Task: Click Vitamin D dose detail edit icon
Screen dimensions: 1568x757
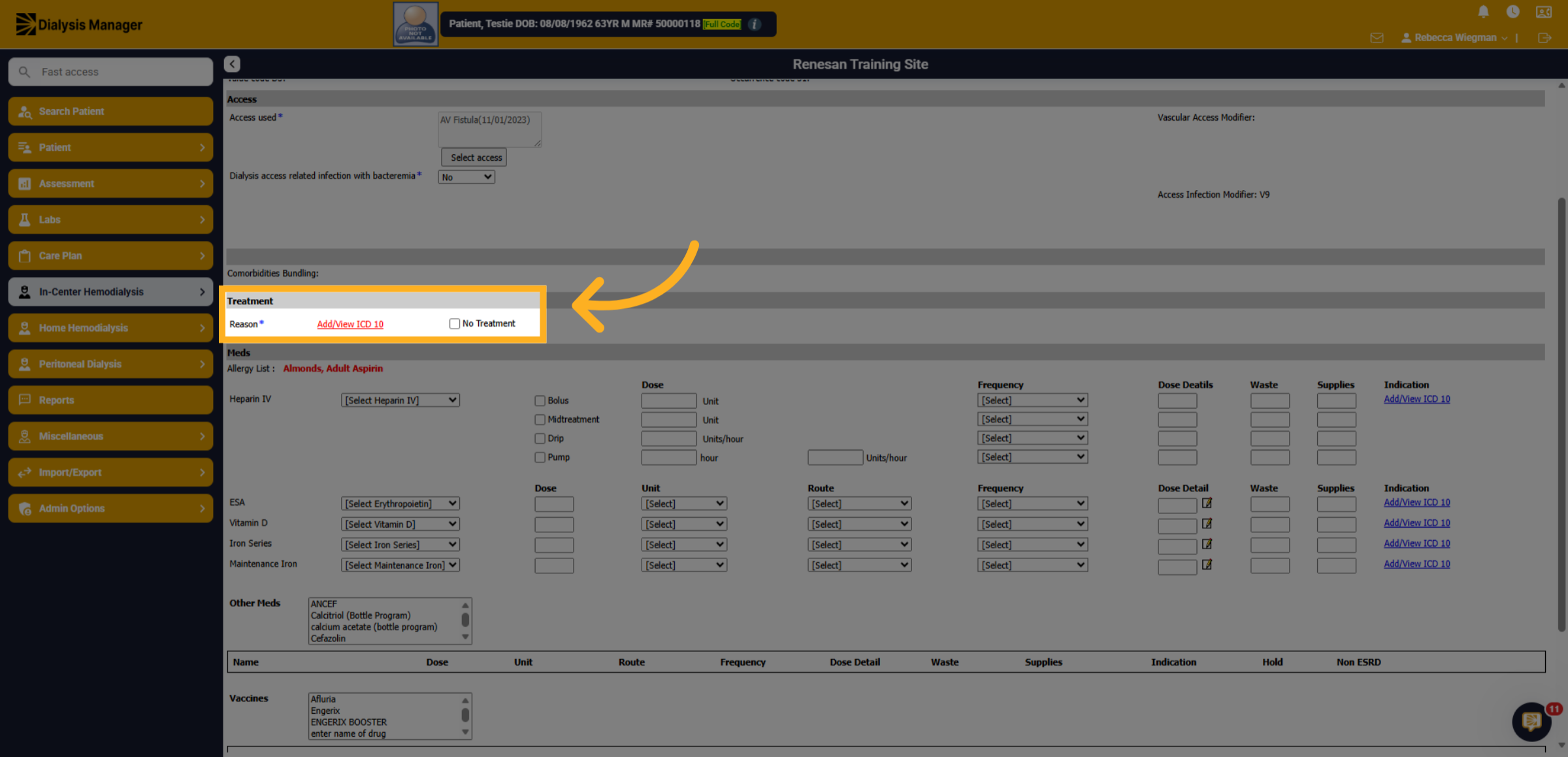Action: (x=1207, y=523)
